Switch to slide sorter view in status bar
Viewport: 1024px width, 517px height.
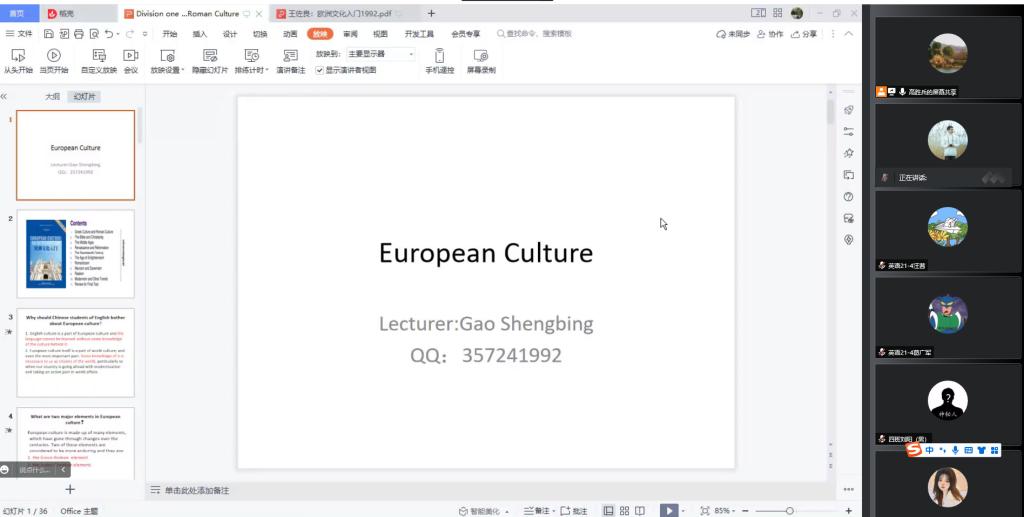click(x=625, y=510)
